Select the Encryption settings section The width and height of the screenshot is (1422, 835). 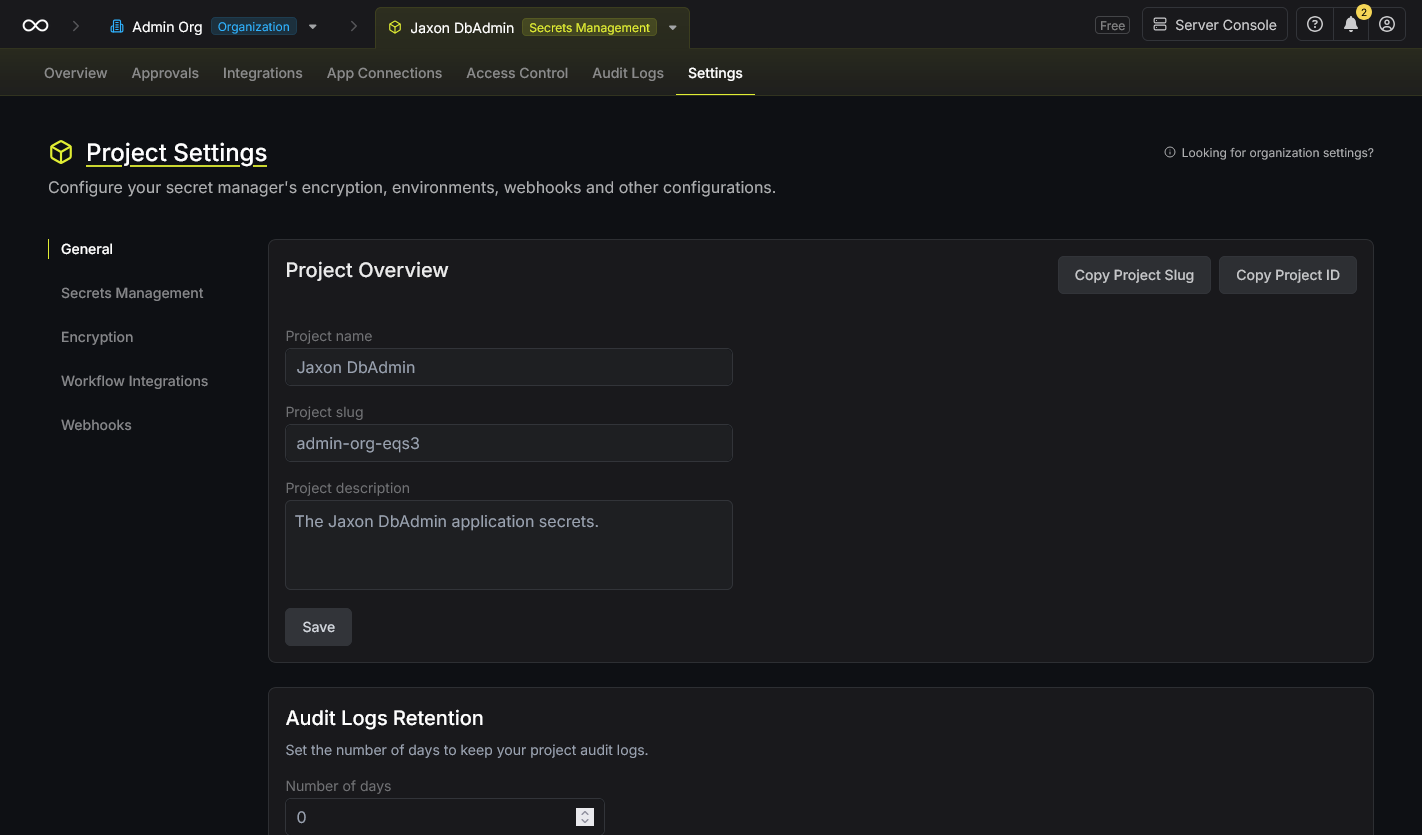point(97,337)
